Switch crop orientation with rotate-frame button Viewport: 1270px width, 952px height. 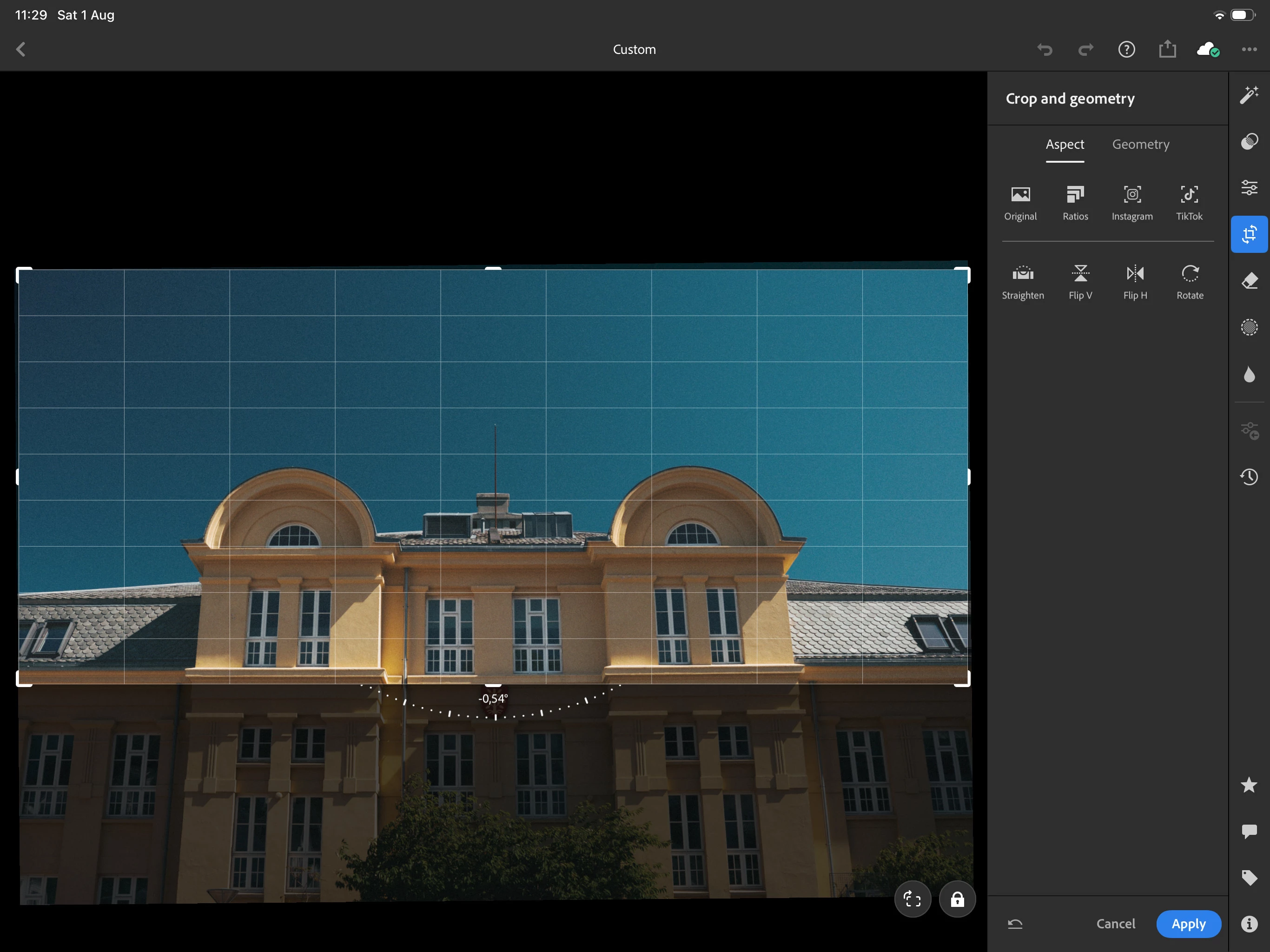[x=913, y=899]
